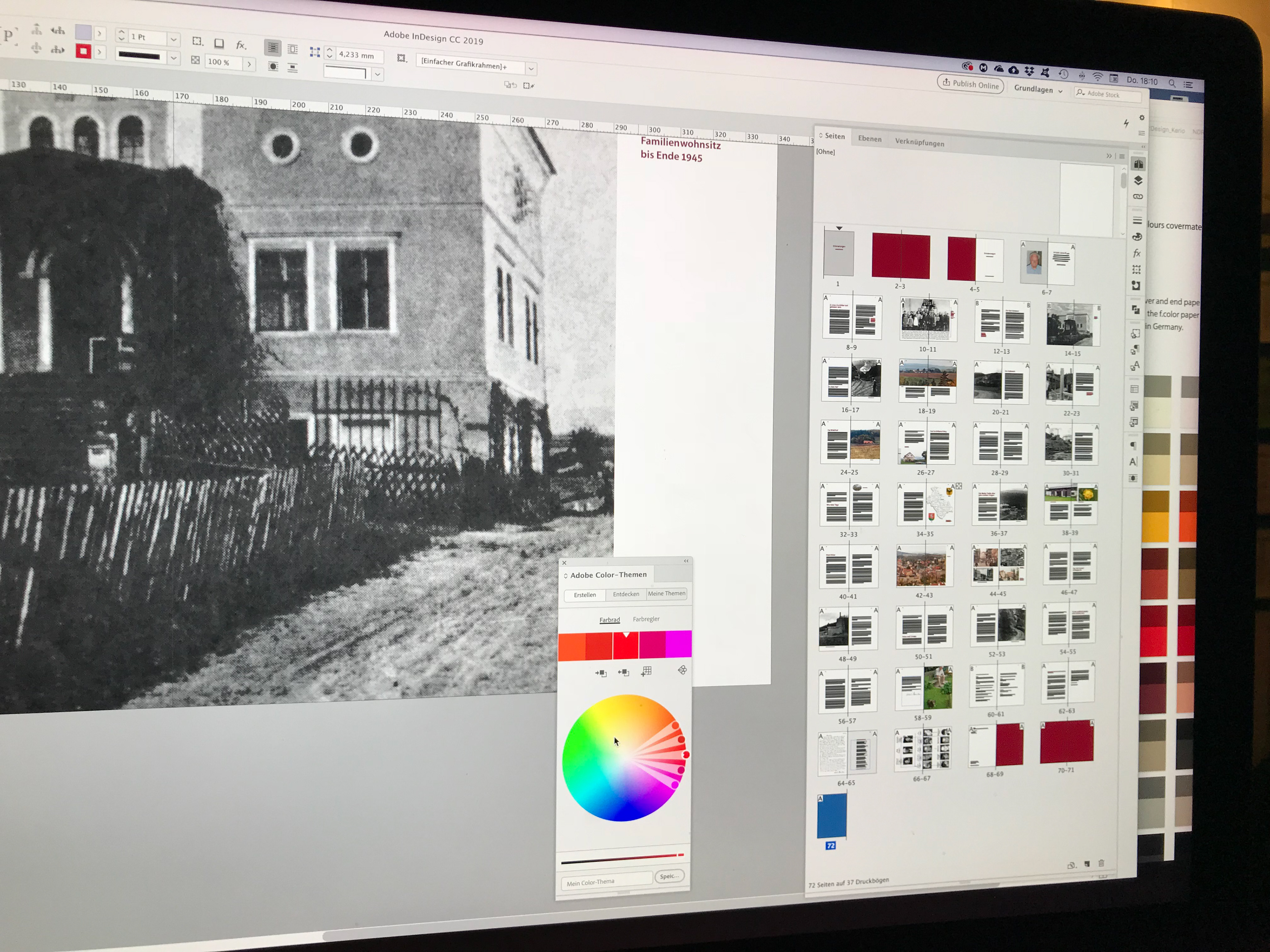Click the fx effects icon in control bar

click(241, 45)
